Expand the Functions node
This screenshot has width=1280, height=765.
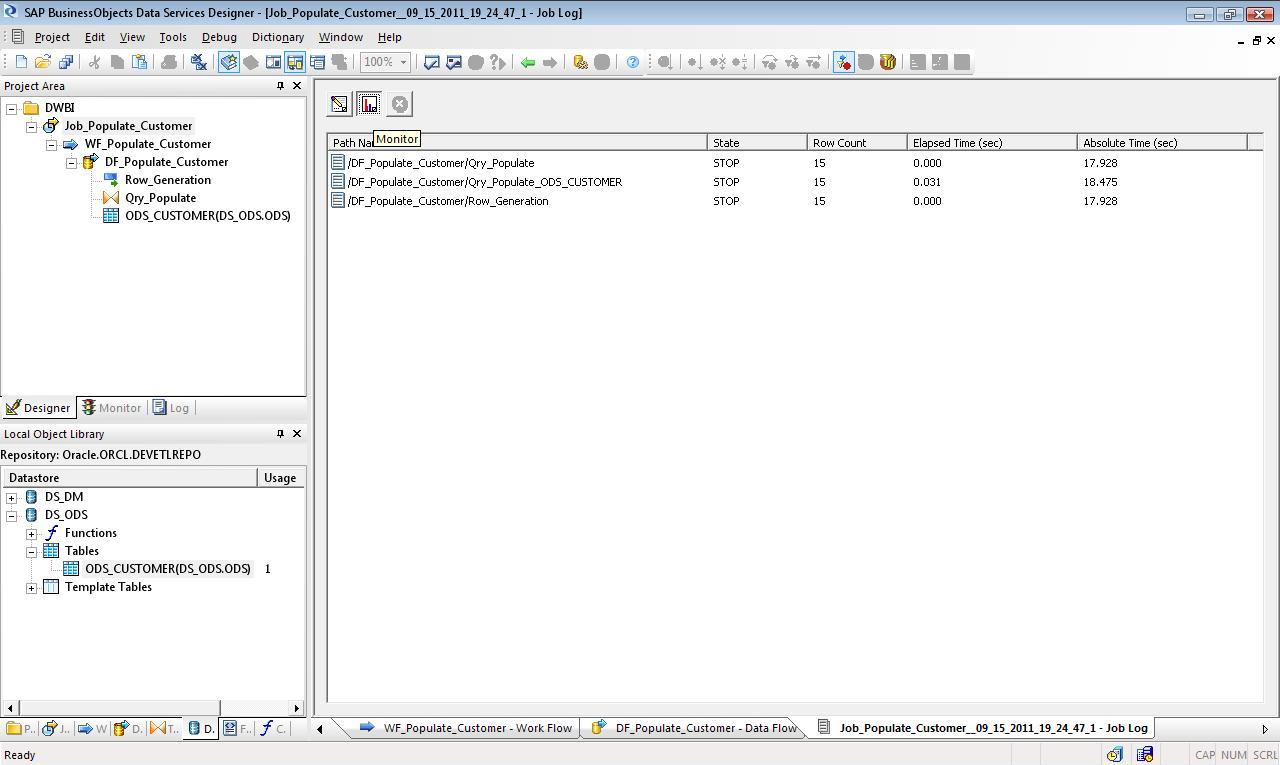pos(32,533)
